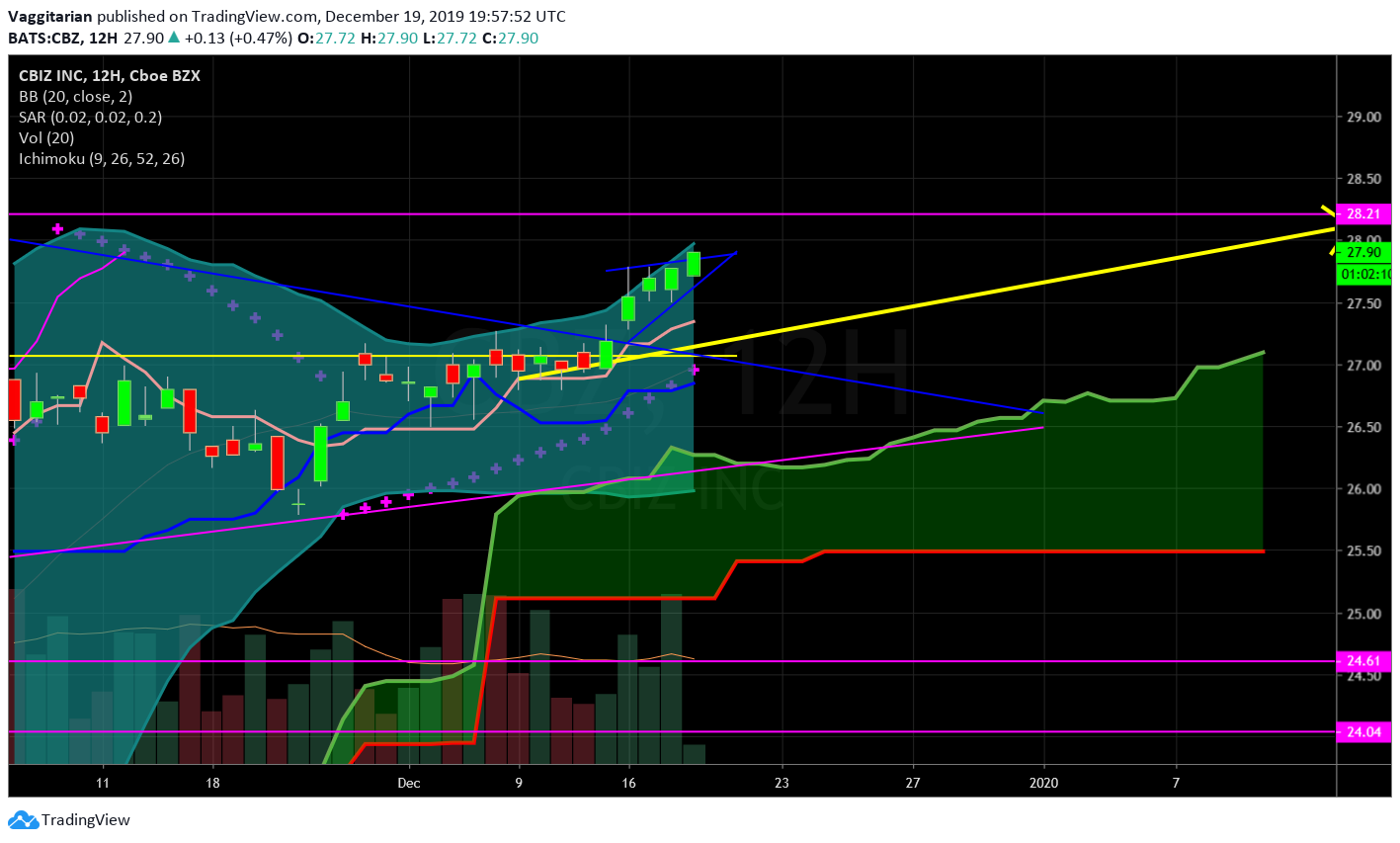
Task: Click the 16 date label on time axis
Action: point(628,784)
